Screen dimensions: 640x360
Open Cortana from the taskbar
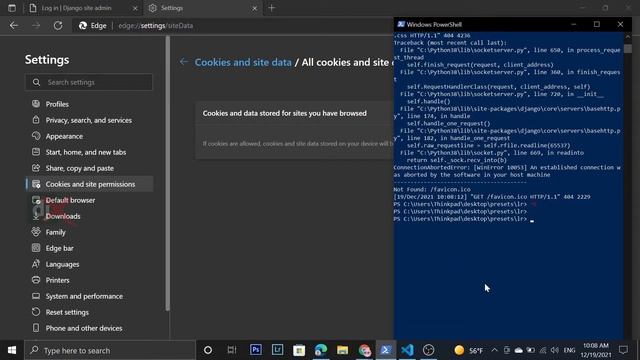click(x=208, y=350)
